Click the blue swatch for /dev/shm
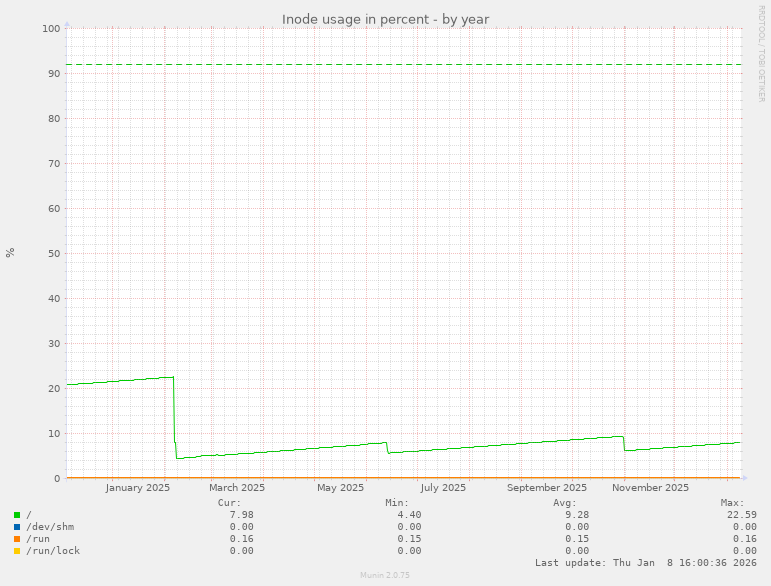Screen dimensions: 771x586 (17, 527)
